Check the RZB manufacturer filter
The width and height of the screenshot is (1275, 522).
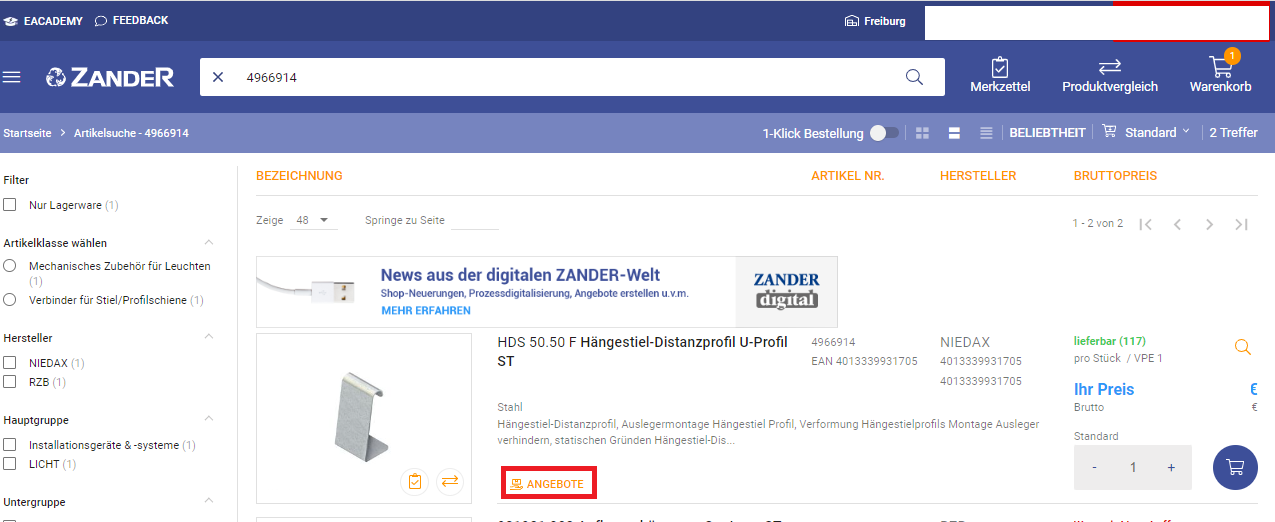[x=10, y=382]
